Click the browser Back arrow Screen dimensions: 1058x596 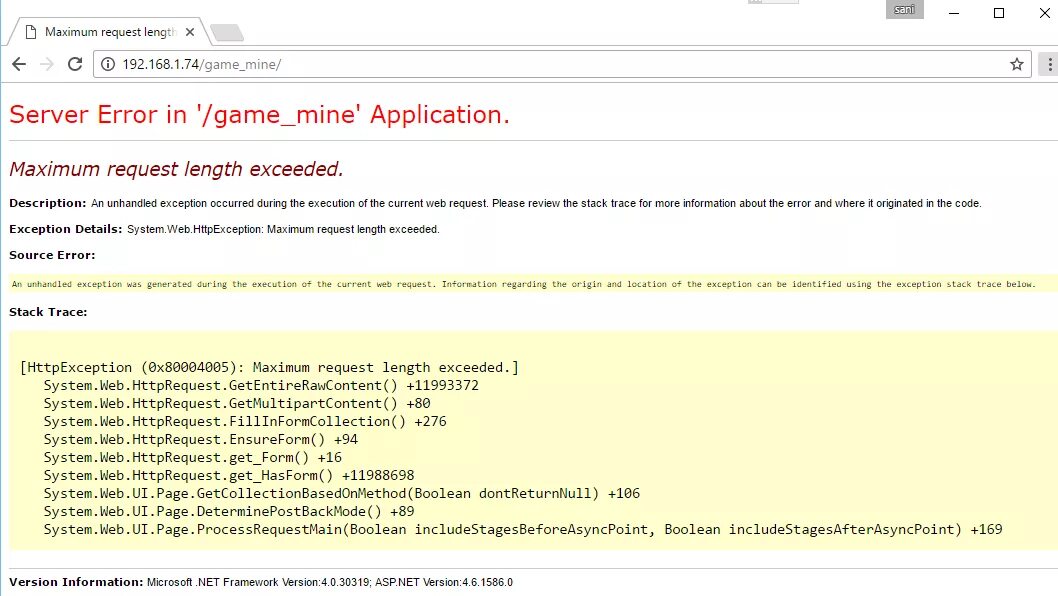pos(18,64)
